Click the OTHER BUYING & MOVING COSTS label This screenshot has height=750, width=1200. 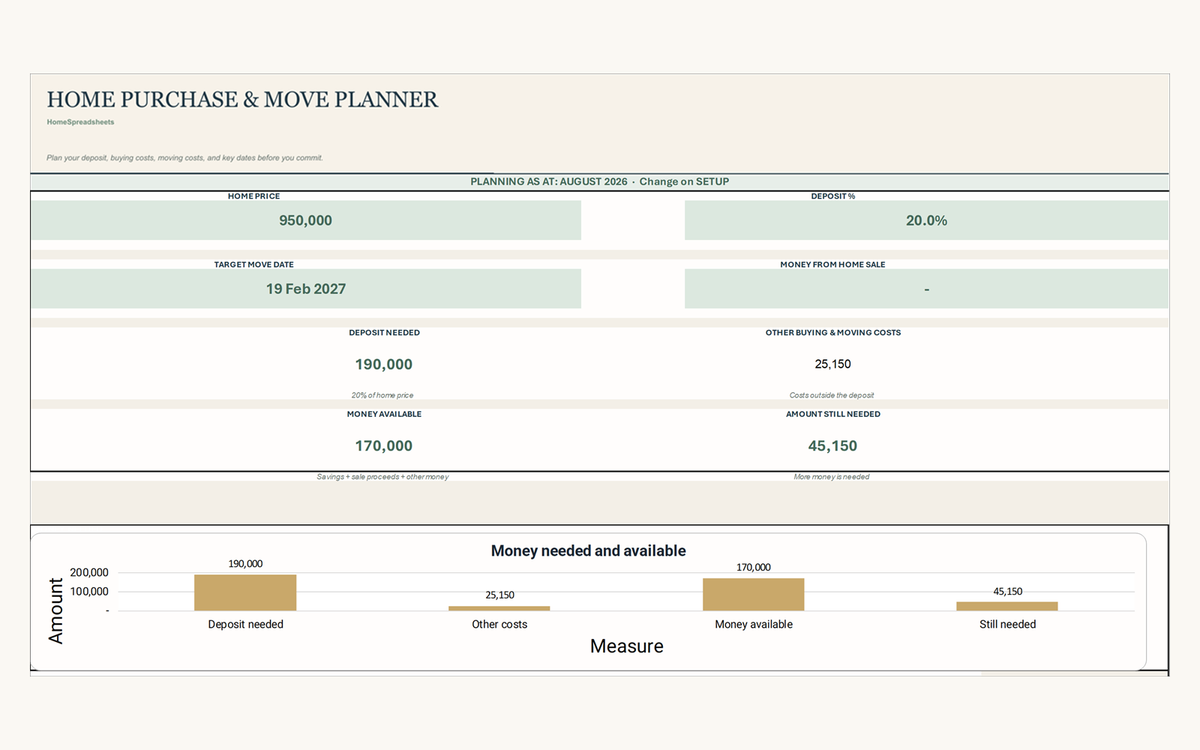[x=833, y=333]
